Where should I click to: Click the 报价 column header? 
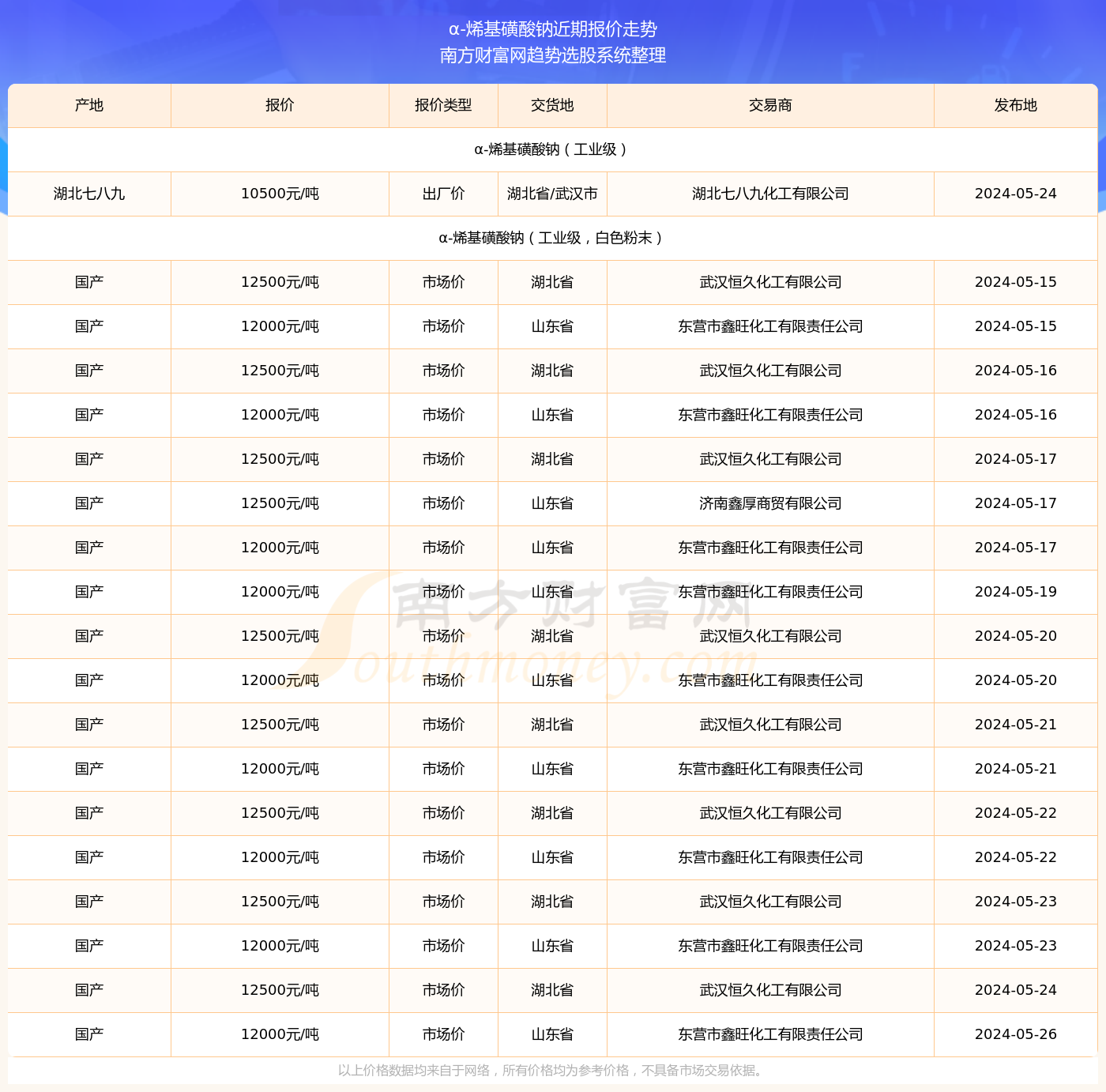pyautogui.click(x=280, y=105)
